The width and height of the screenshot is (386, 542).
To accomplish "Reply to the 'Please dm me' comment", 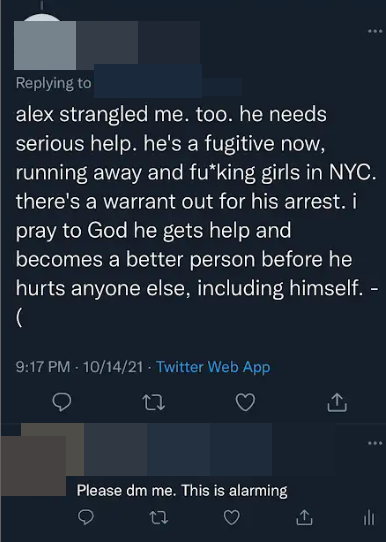I will click(85, 517).
